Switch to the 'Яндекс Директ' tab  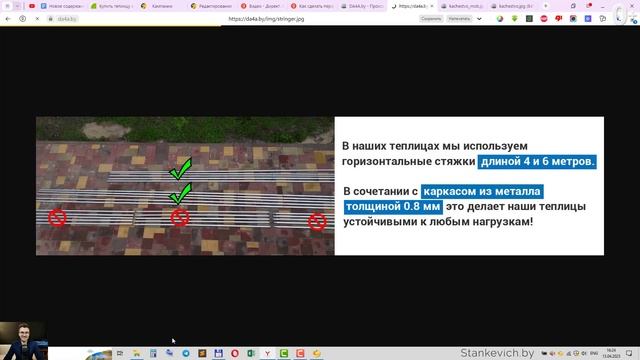[261, 6]
